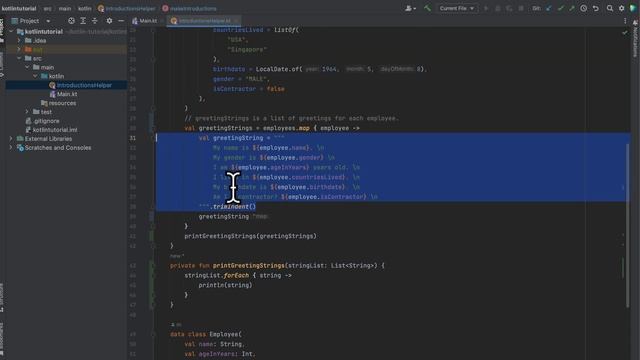640x360 pixels.
Task: Collapse the src folder in project tree
Action: (x=19, y=58)
